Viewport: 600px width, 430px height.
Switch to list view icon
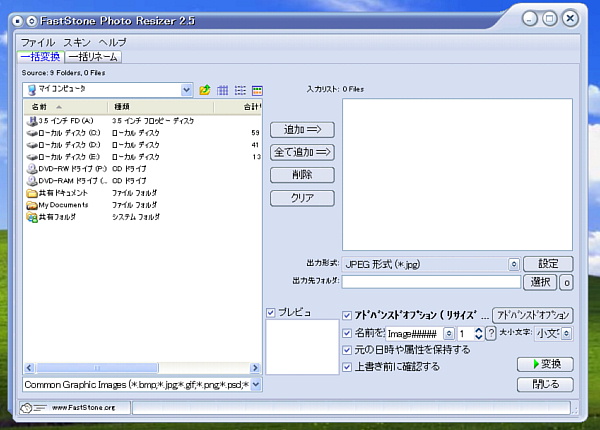(240, 90)
